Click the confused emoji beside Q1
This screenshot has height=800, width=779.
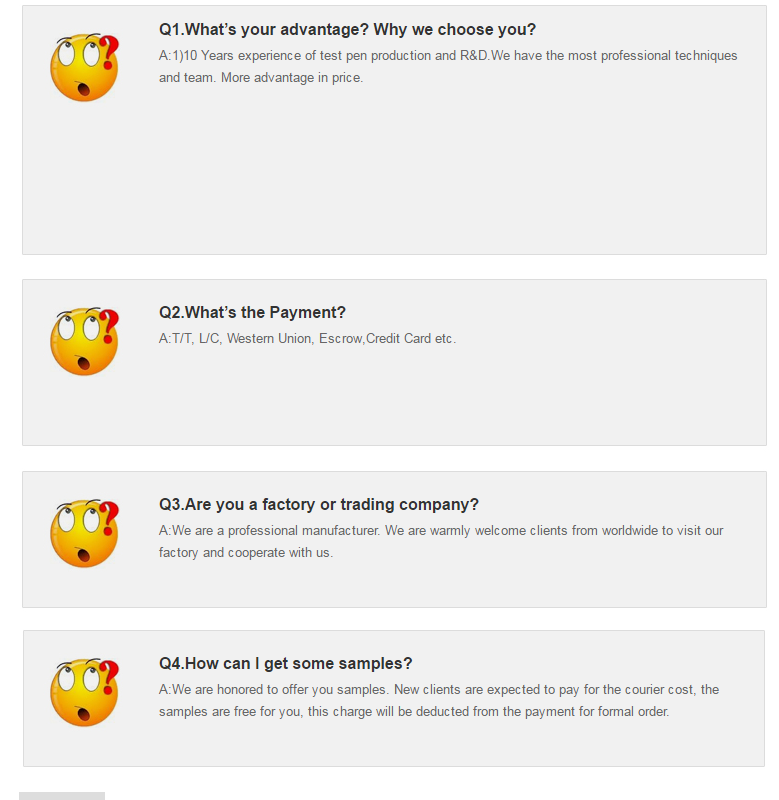pos(84,67)
